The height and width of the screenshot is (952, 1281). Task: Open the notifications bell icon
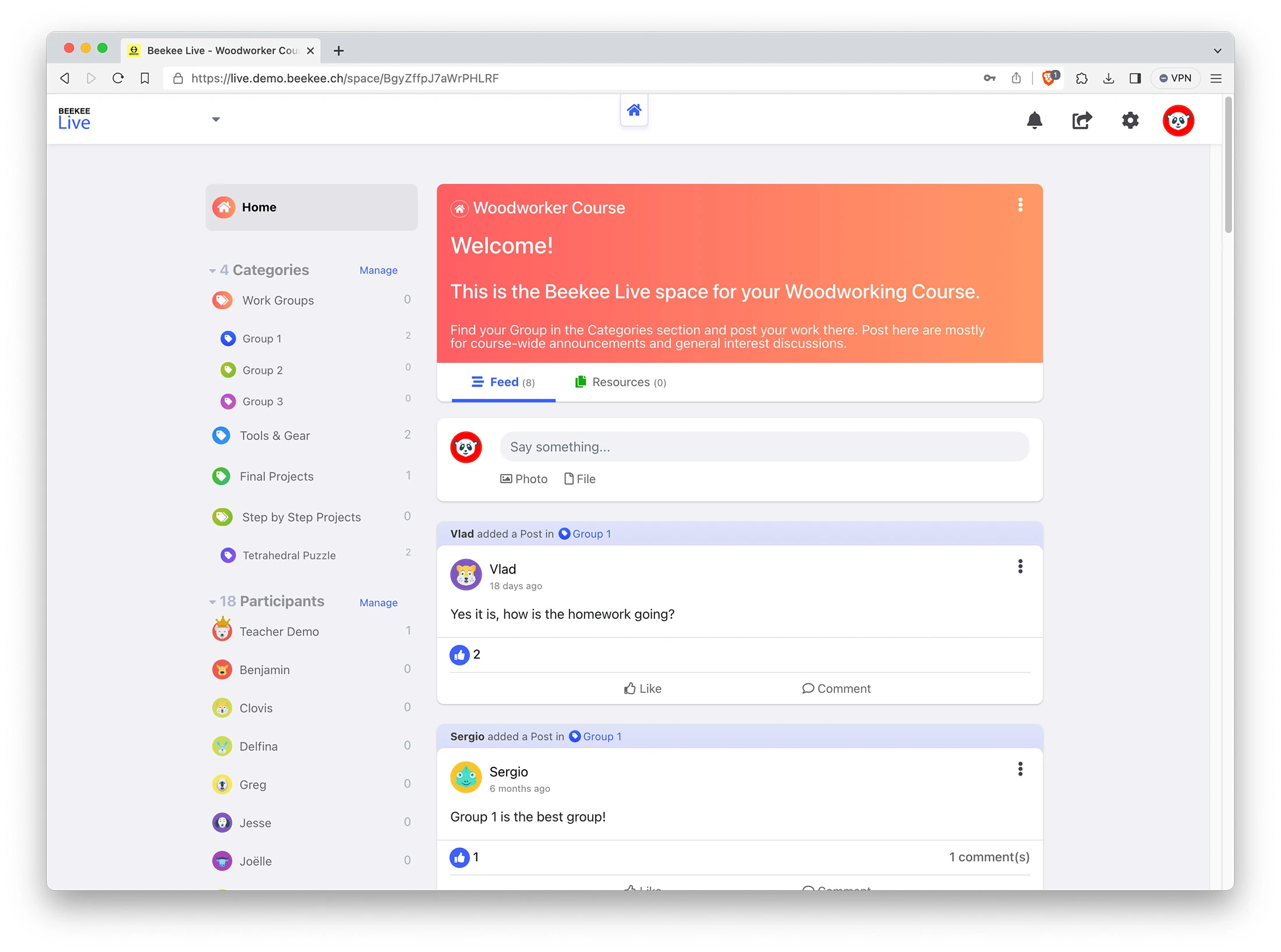[1035, 121]
